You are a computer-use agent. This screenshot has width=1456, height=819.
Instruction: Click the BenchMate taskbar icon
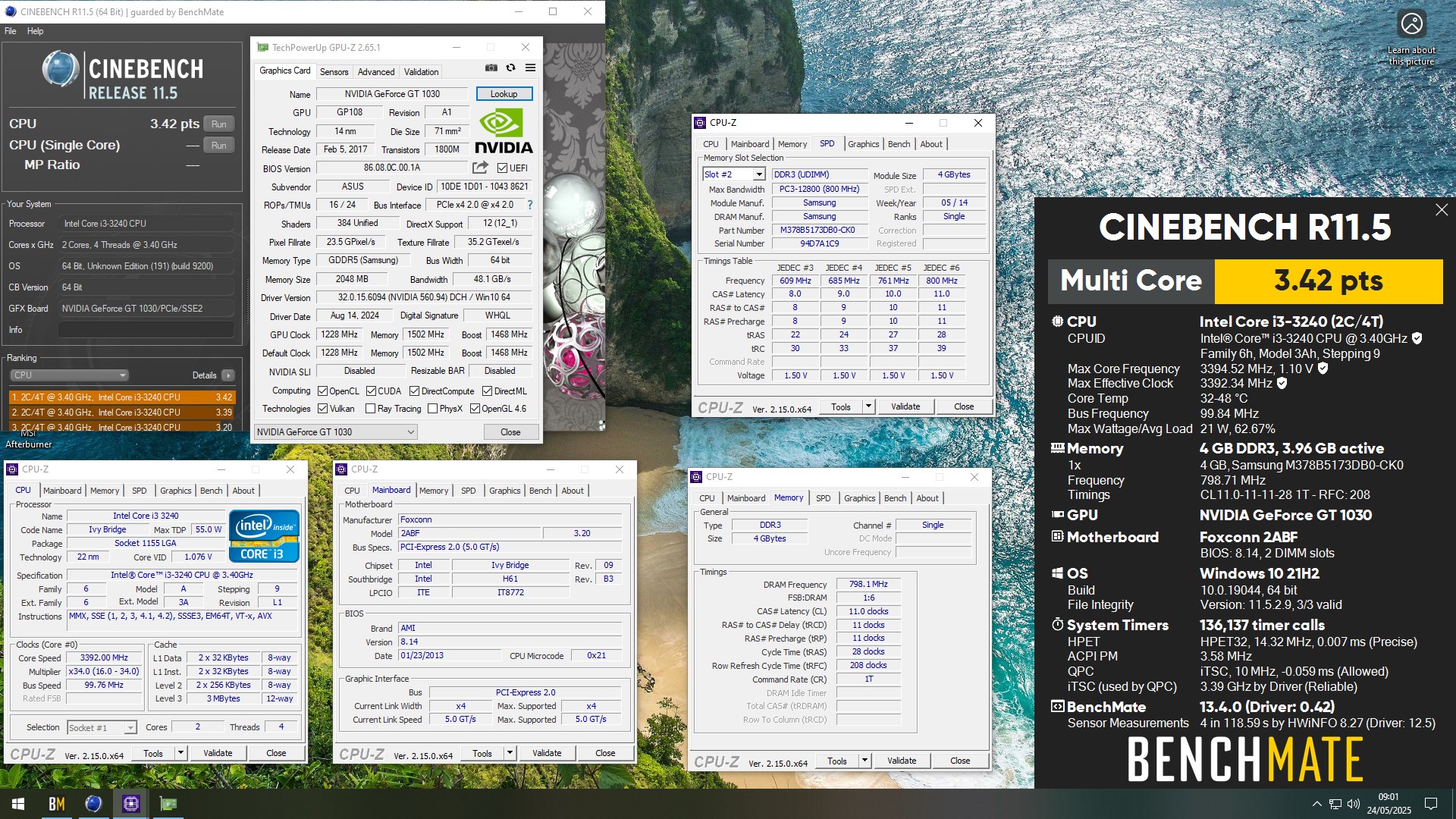pyautogui.click(x=56, y=804)
